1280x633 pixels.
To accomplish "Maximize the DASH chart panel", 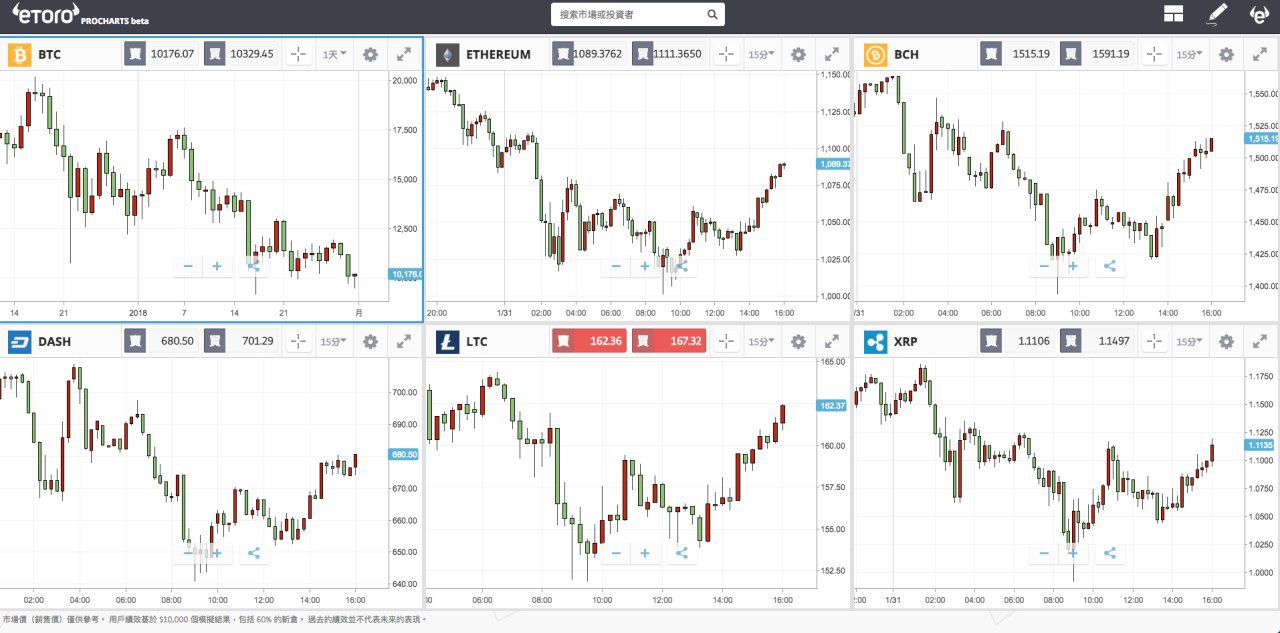I will click(x=404, y=341).
